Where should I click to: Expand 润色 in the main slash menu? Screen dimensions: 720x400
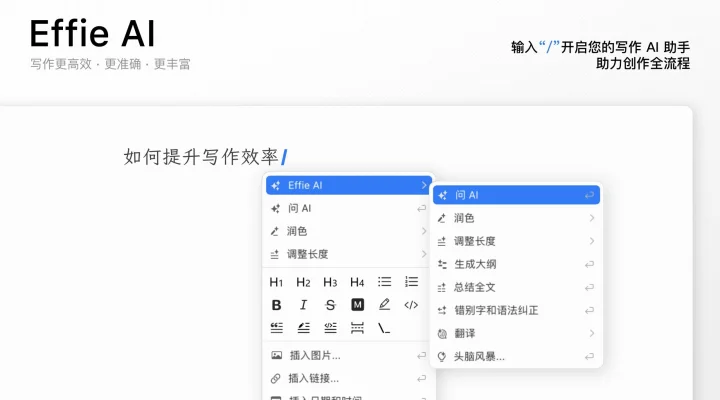pyautogui.click(x=348, y=231)
